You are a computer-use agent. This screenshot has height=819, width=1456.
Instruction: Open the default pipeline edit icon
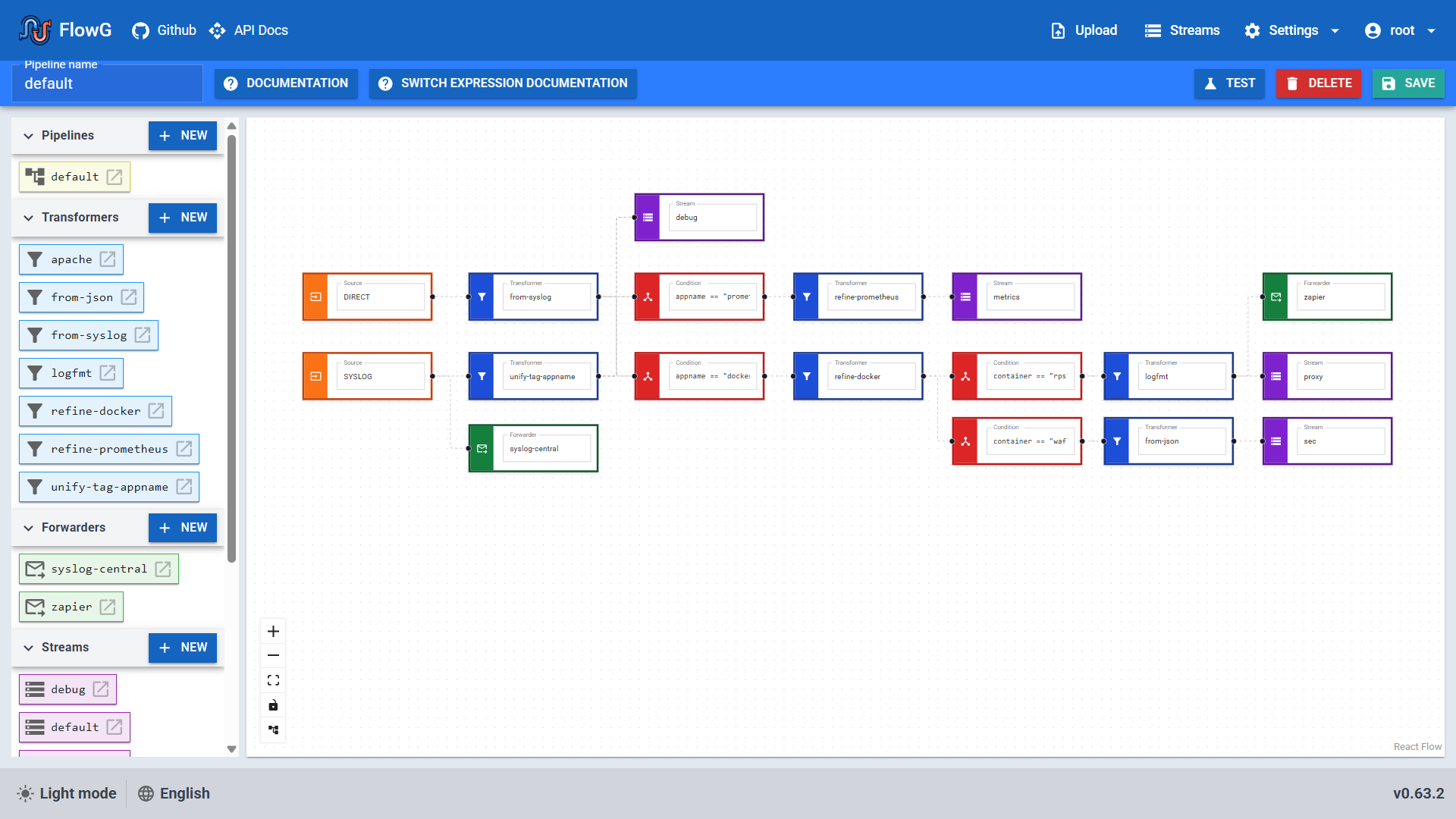(115, 177)
